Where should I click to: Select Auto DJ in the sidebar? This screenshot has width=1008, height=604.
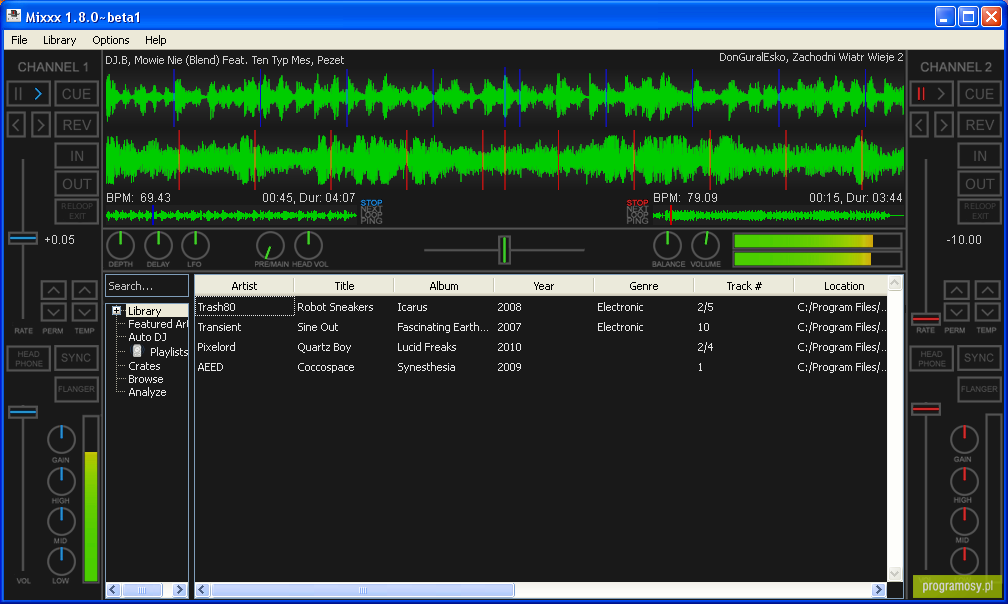pyautogui.click(x=147, y=337)
